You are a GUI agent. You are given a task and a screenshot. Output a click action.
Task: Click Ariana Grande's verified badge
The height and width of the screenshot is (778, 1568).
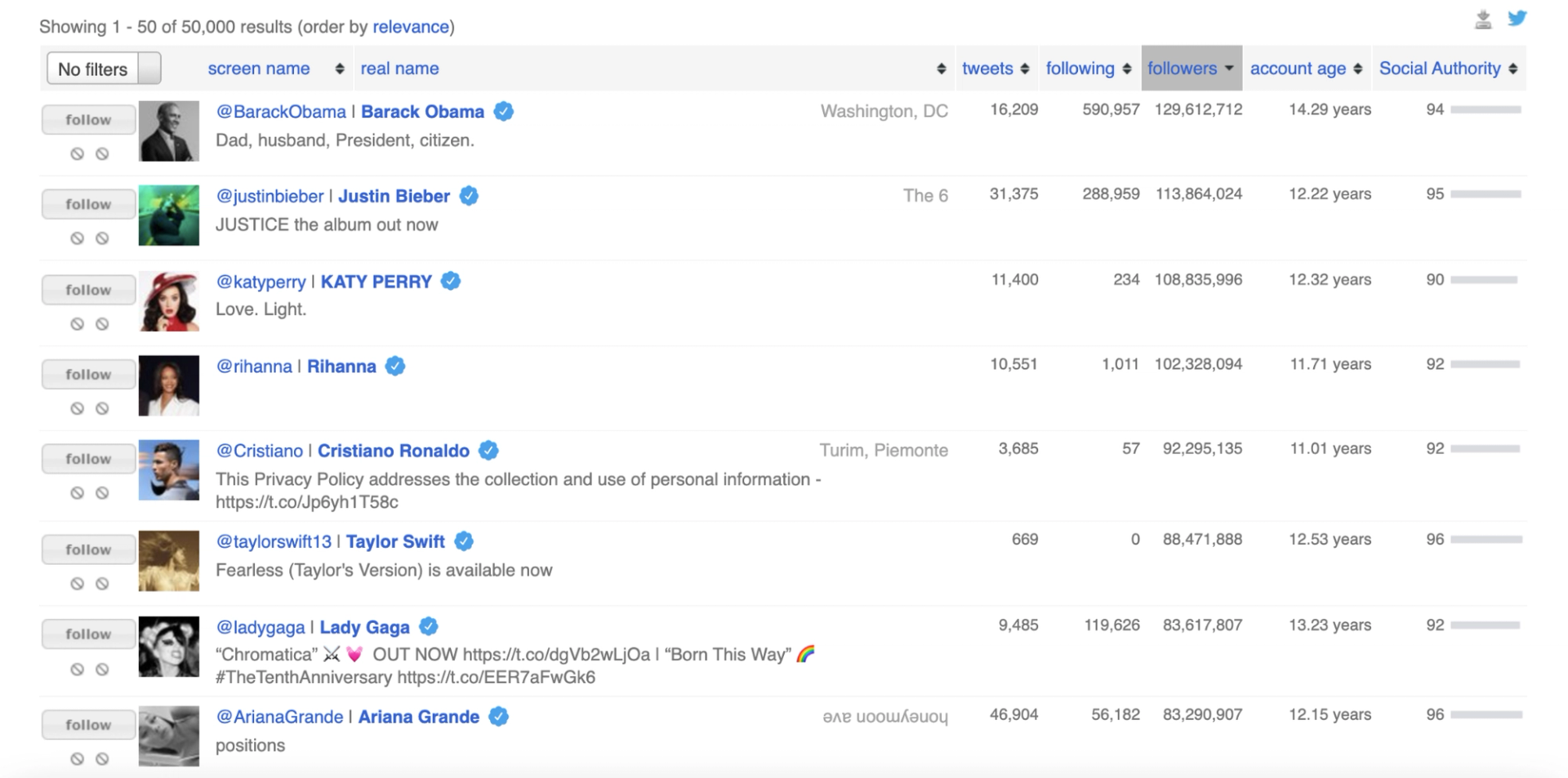[499, 717]
